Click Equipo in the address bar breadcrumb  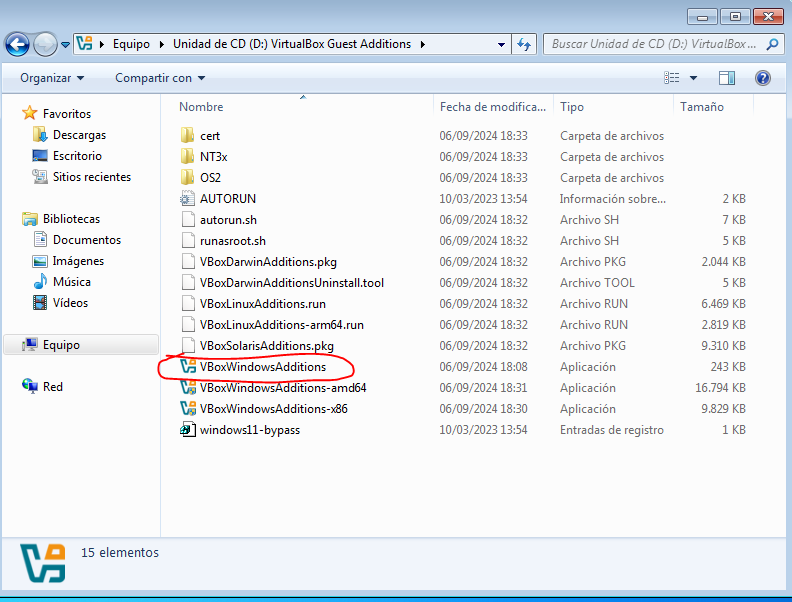click(131, 44)
